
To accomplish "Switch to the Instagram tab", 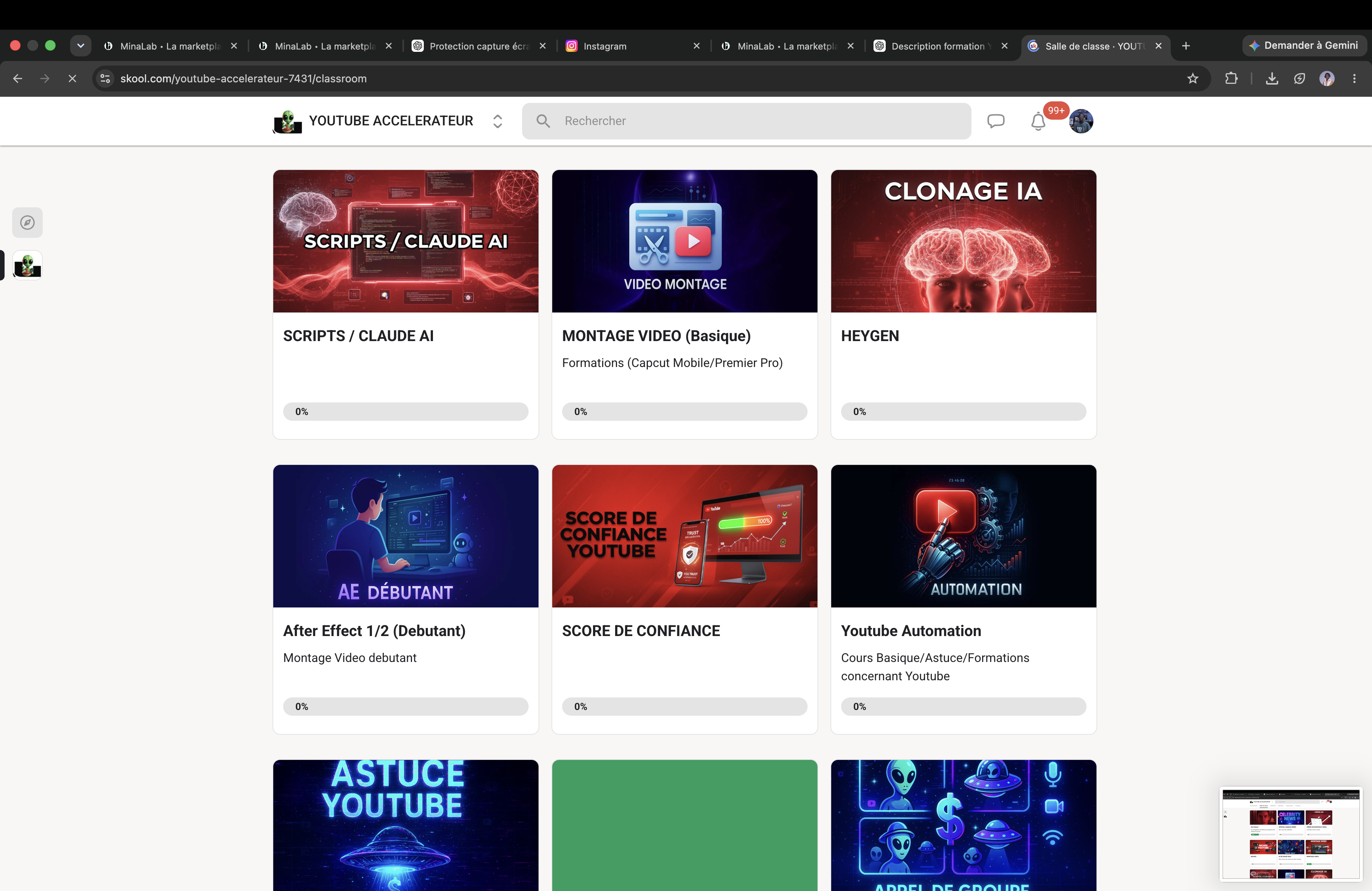I will click(x=633, y=46).
